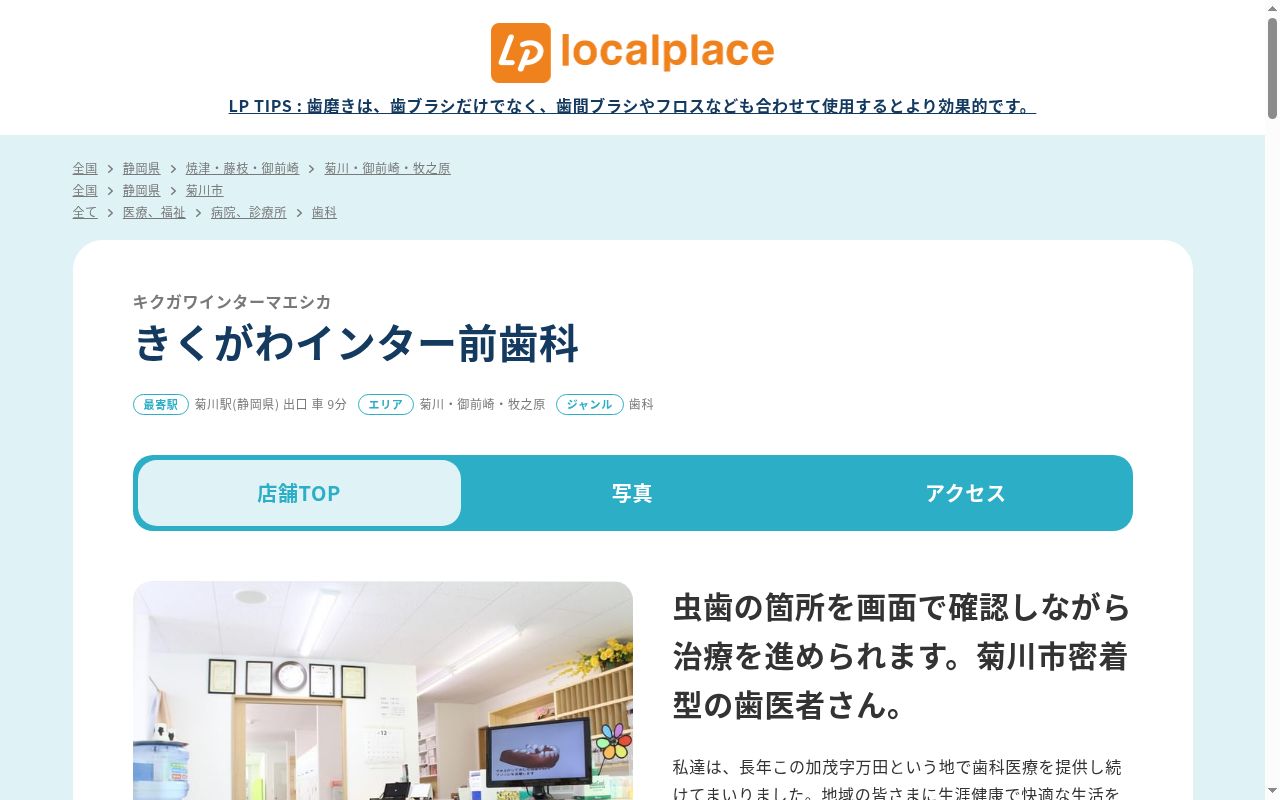This screenshot has width=1280, height=800.
Task: Click the エリア label badge
Action: coord(386,404)
